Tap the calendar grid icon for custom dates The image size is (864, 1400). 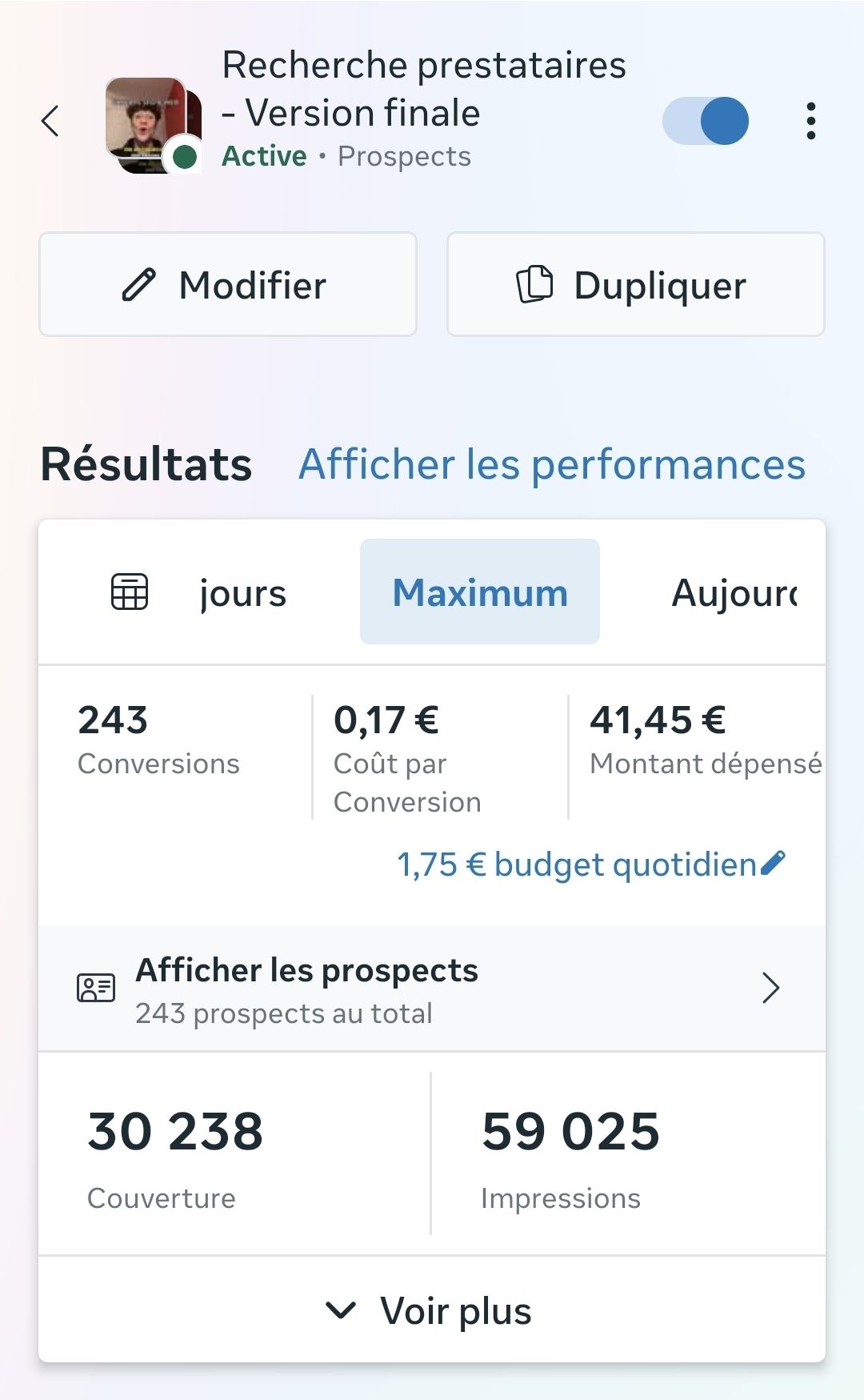click(x=130, y=592)
